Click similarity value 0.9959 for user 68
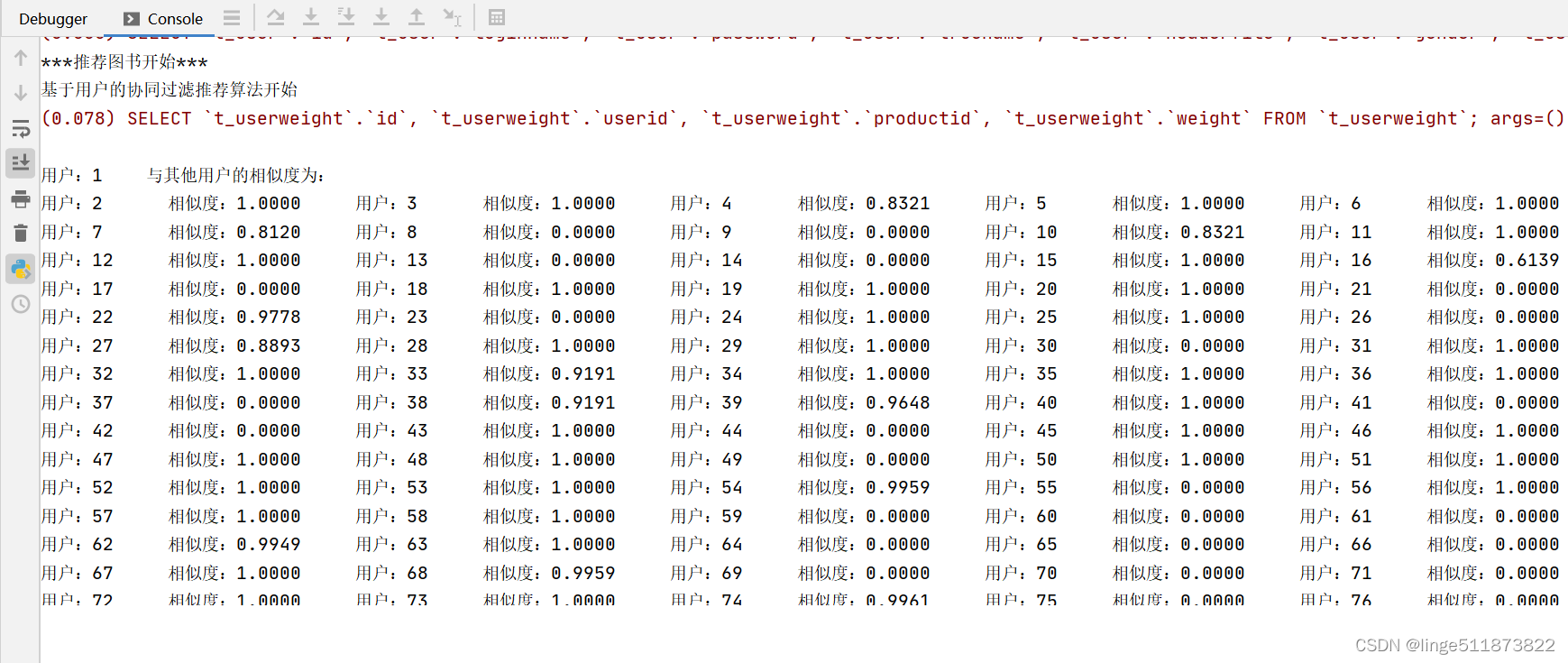This screenshot has width=1568, height=663. [x=582, y=573]
